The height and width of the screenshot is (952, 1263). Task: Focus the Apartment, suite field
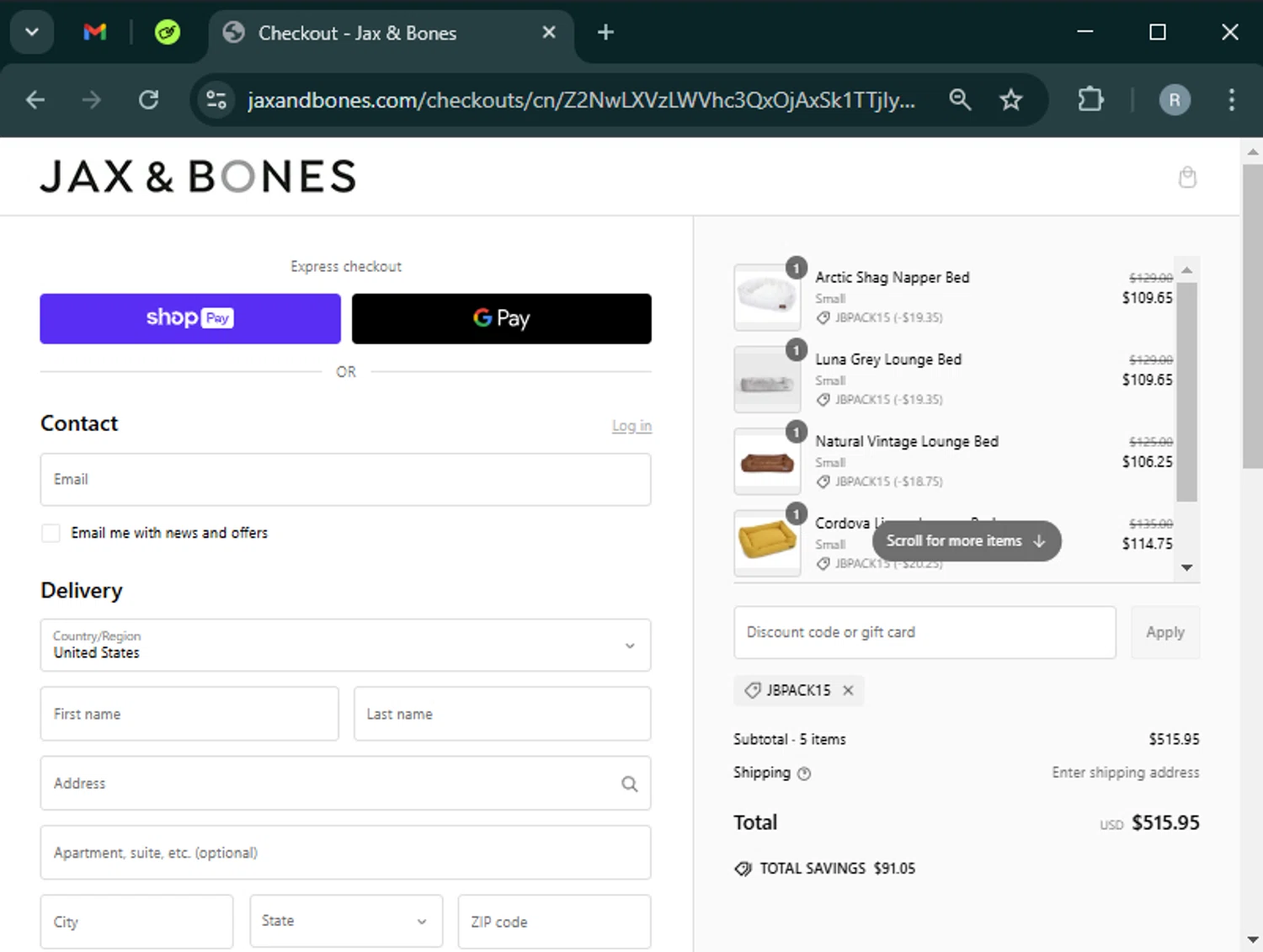pyautogui.click(x=345, y=853)
